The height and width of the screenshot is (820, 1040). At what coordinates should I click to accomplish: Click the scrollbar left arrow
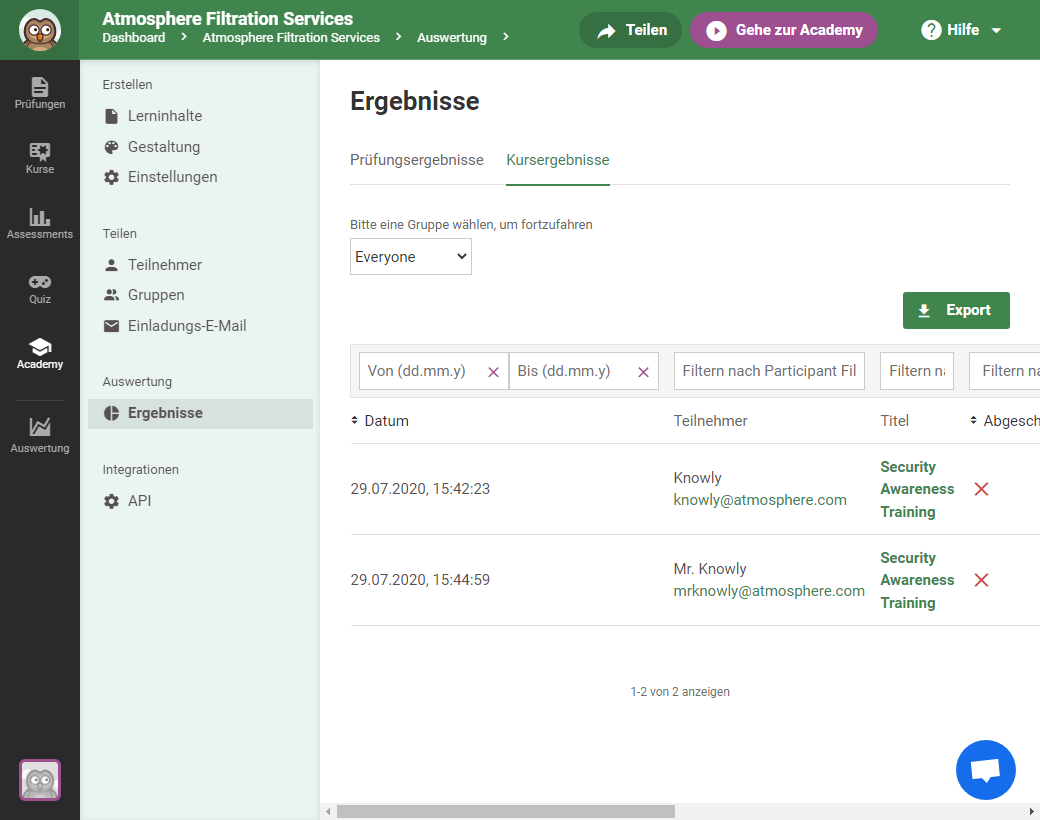(x=328, y=811)
